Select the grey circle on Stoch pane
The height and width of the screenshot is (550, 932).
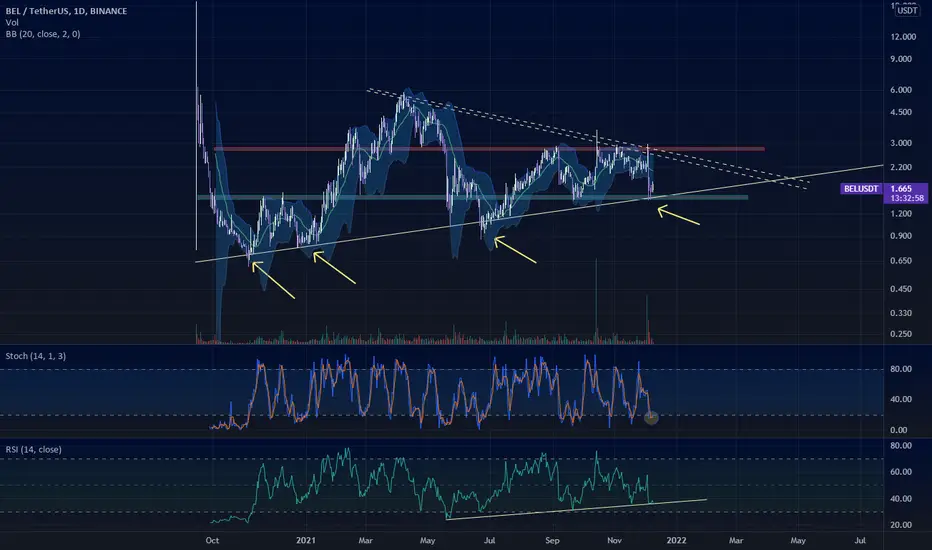point(651,418)
